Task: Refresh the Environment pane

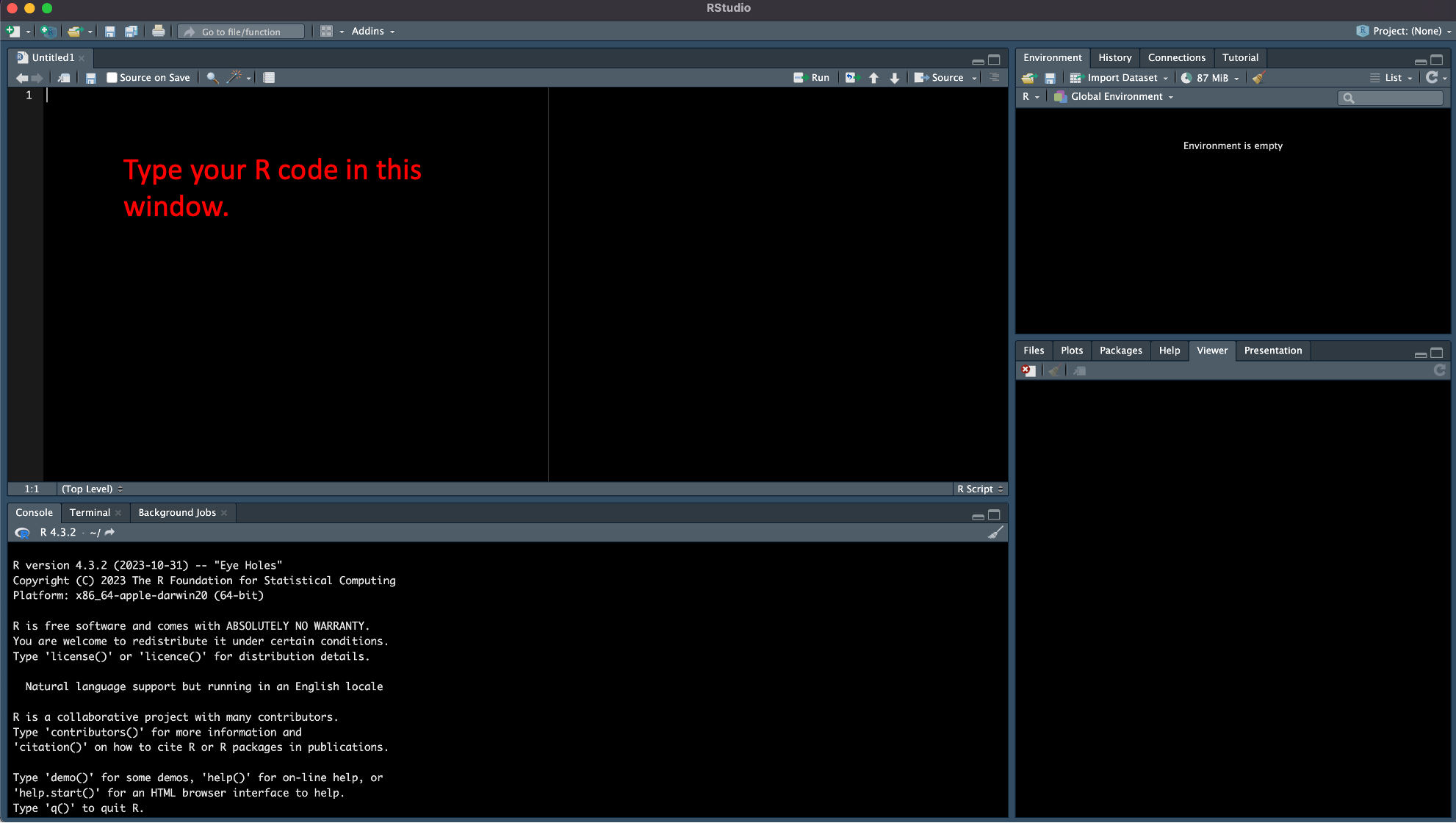Action: coord(1432,77)
